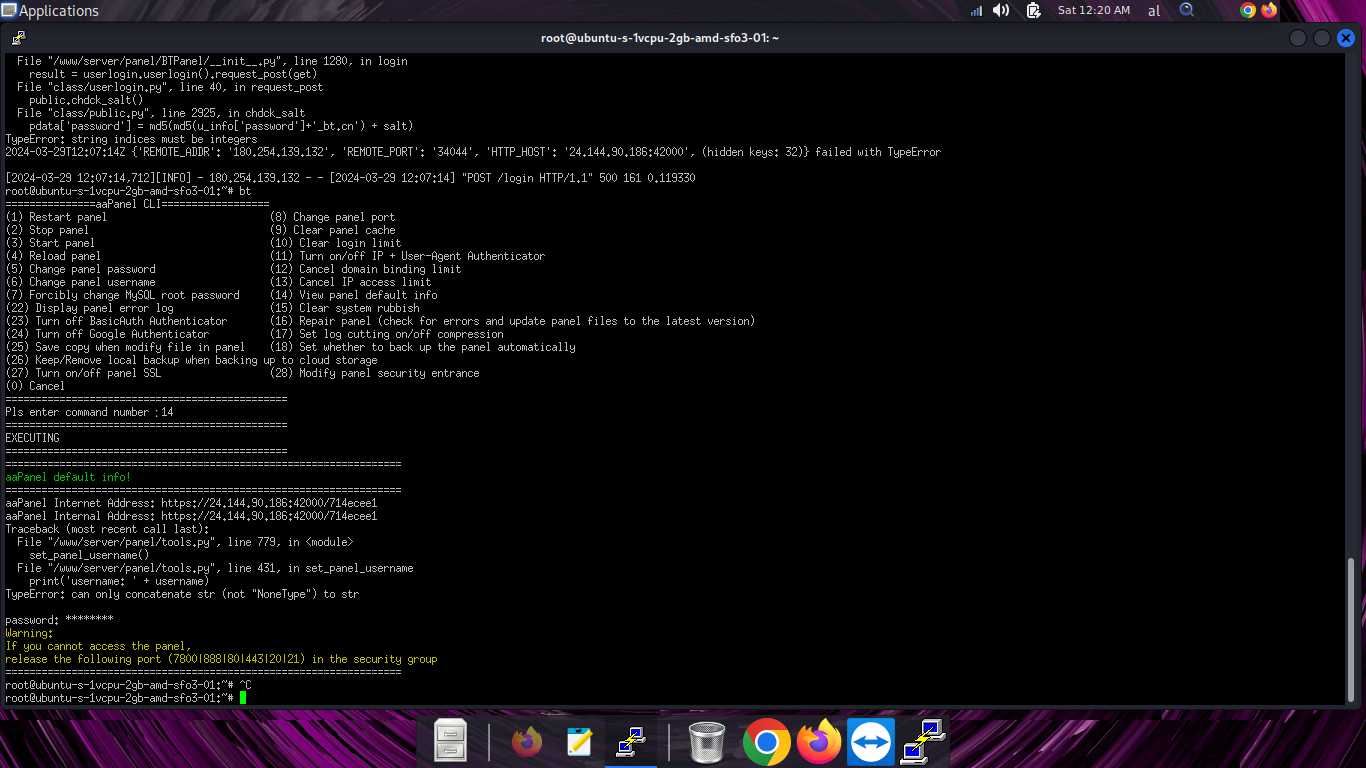Click the PuTTY icon in window title bar
Screen dimensions: 1366x768
tap(18, 38)
